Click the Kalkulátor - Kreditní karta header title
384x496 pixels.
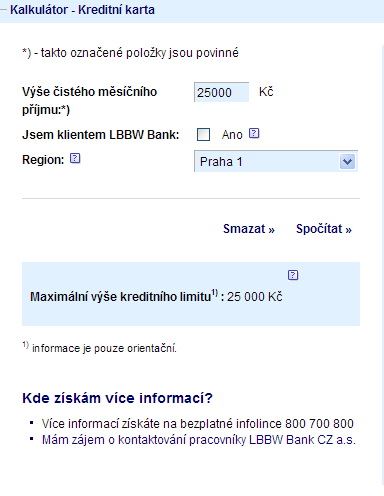[82, 10]
